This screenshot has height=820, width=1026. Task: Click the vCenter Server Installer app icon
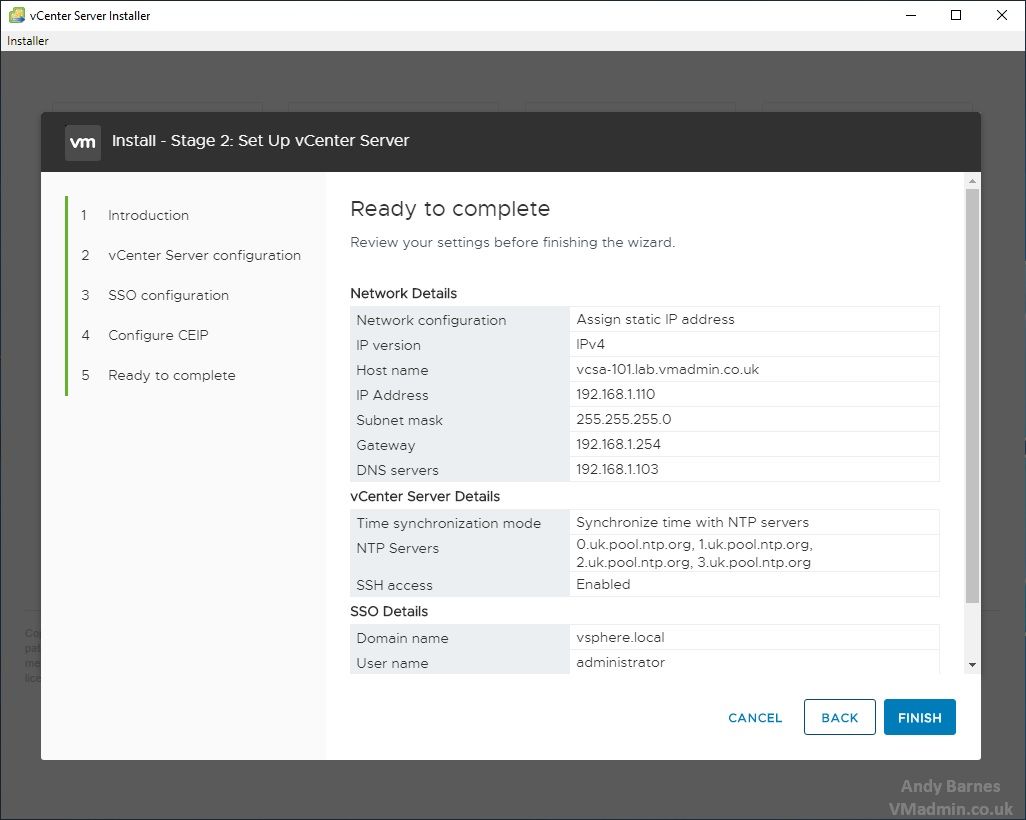16,15
